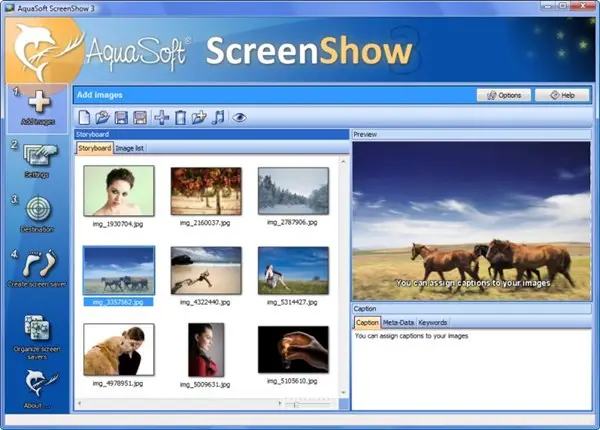
Task: Select thumbnail img_2787906.jpg winter forest
Action: 293,191
